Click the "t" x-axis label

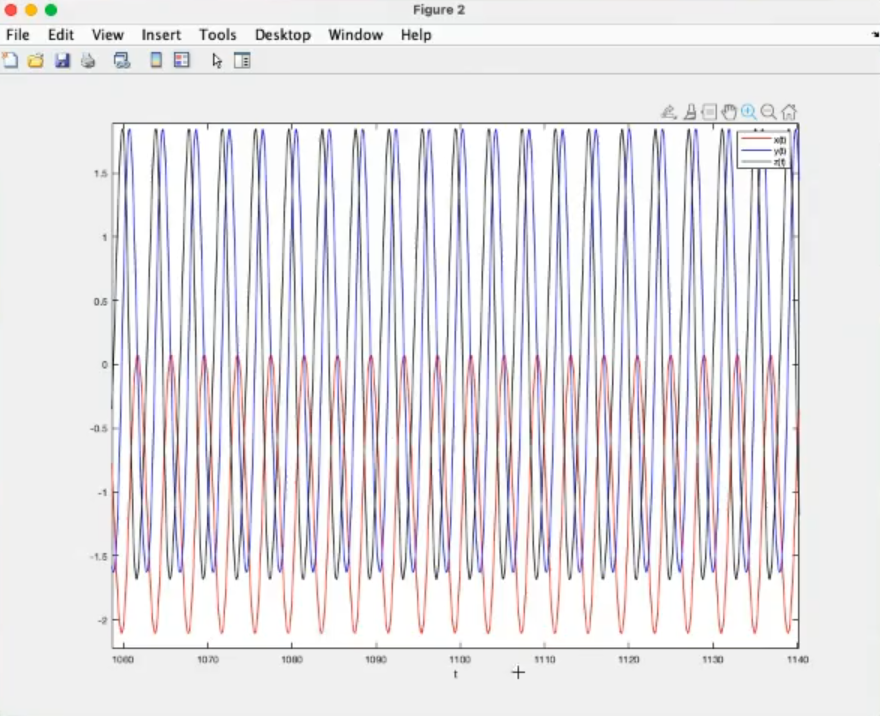coord(455,674)
